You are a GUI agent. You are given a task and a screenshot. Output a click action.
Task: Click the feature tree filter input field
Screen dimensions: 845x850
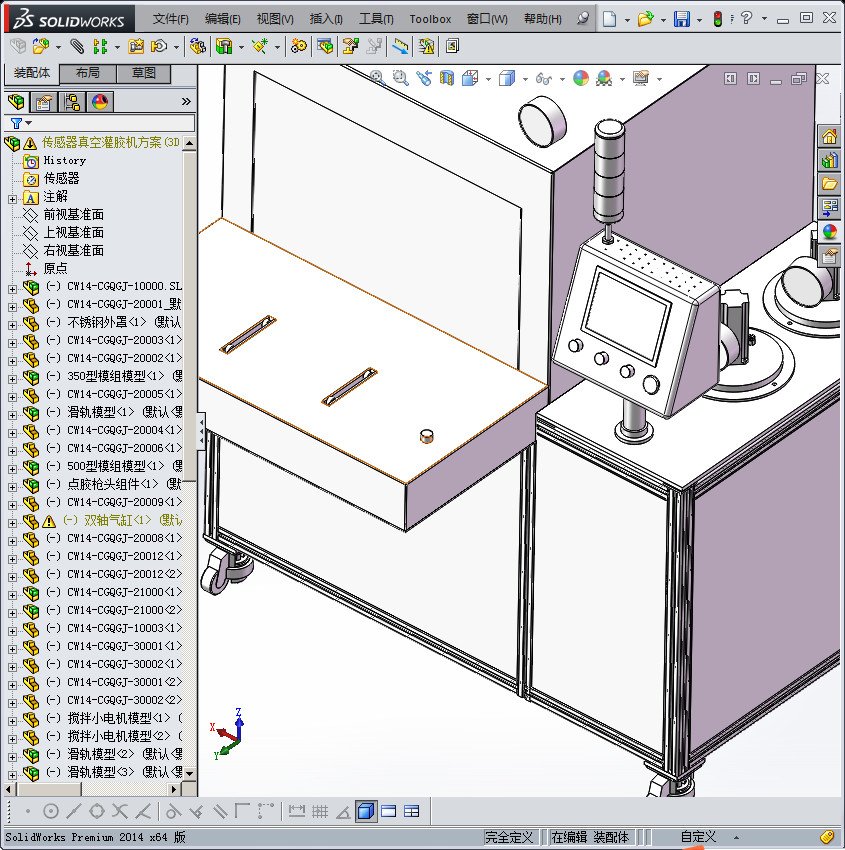click(x=114, y=123)
